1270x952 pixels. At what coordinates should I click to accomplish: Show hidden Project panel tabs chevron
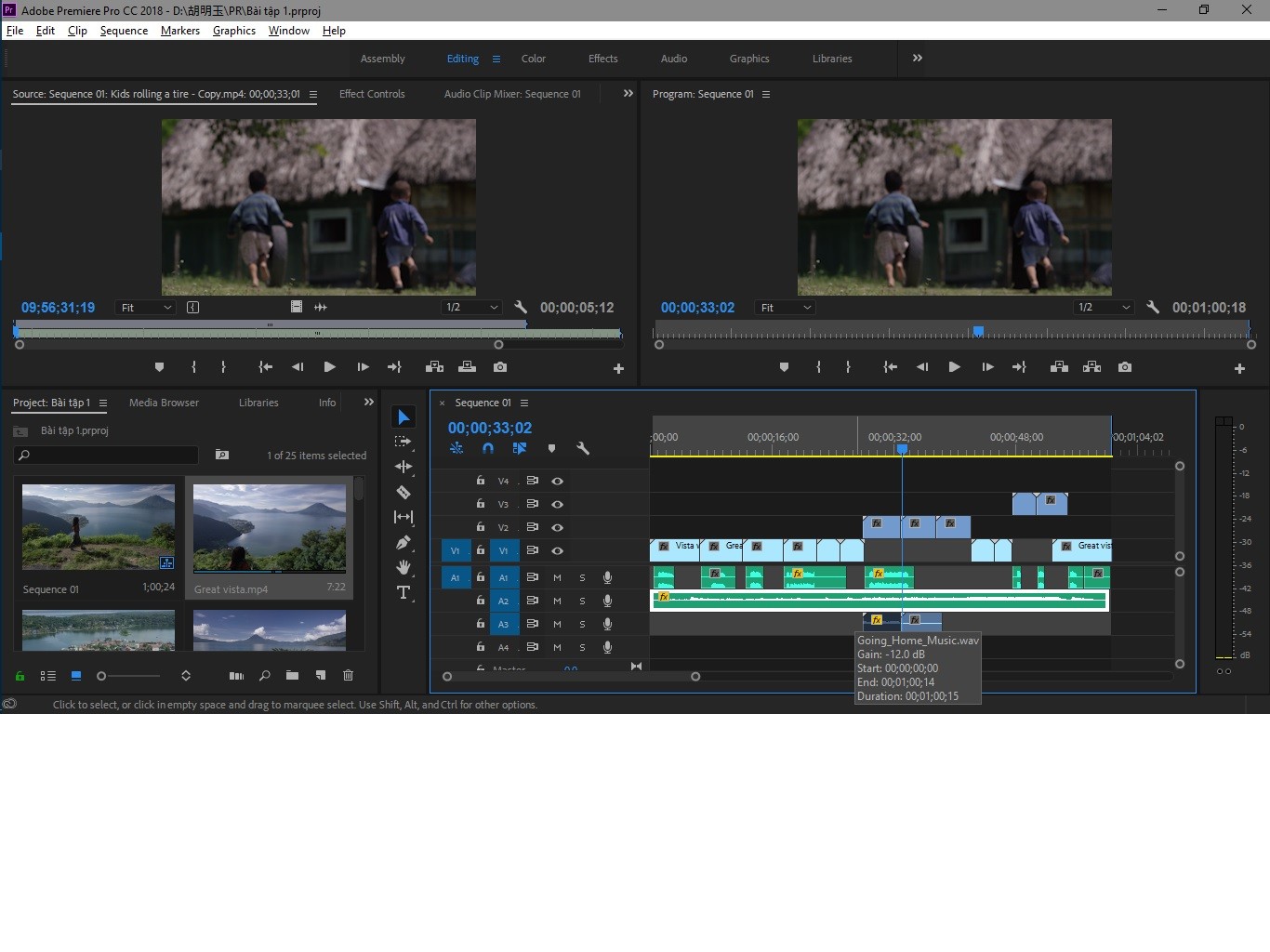369,403
